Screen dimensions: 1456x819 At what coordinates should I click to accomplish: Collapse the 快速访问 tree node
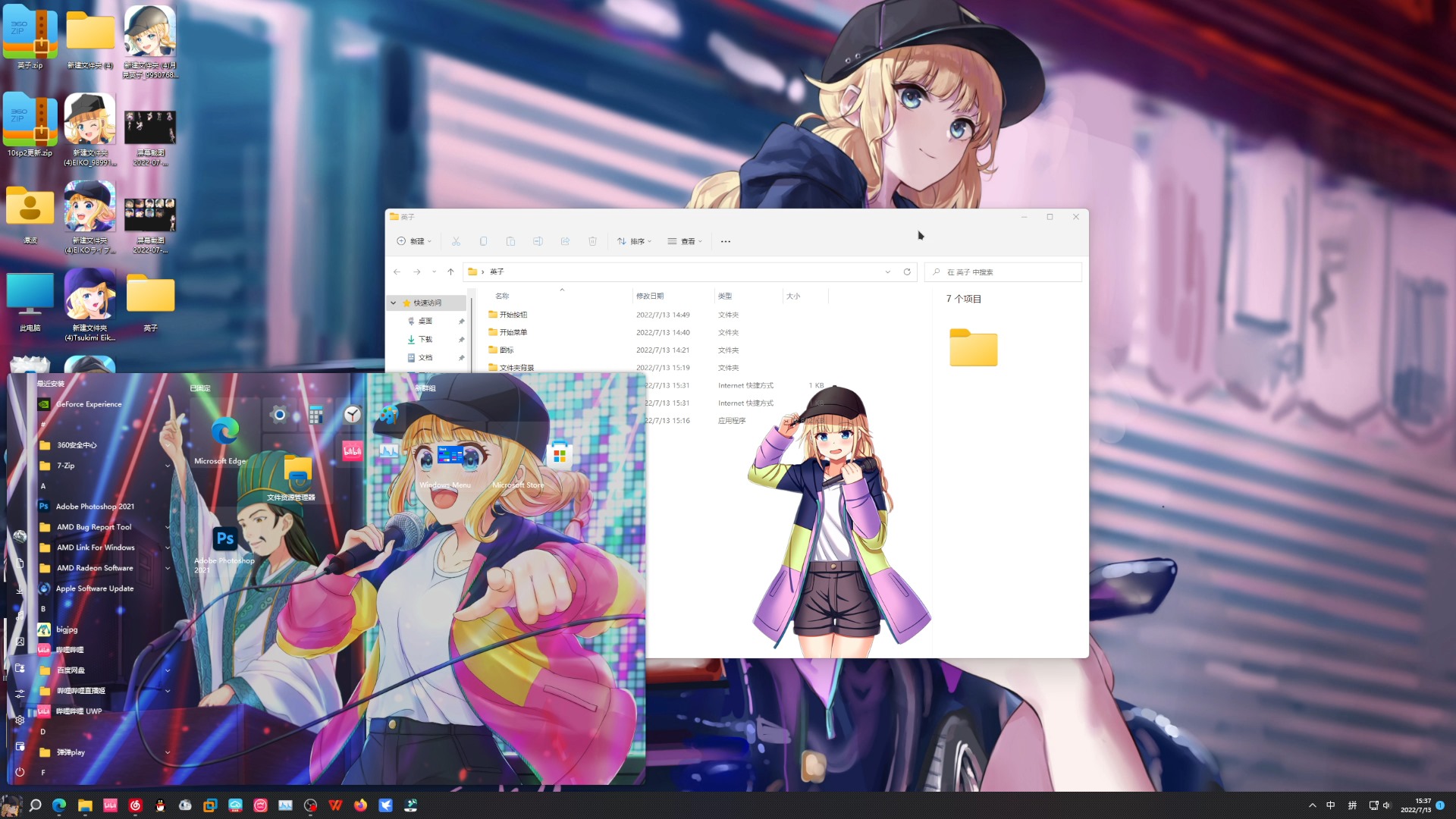point(393,303)
